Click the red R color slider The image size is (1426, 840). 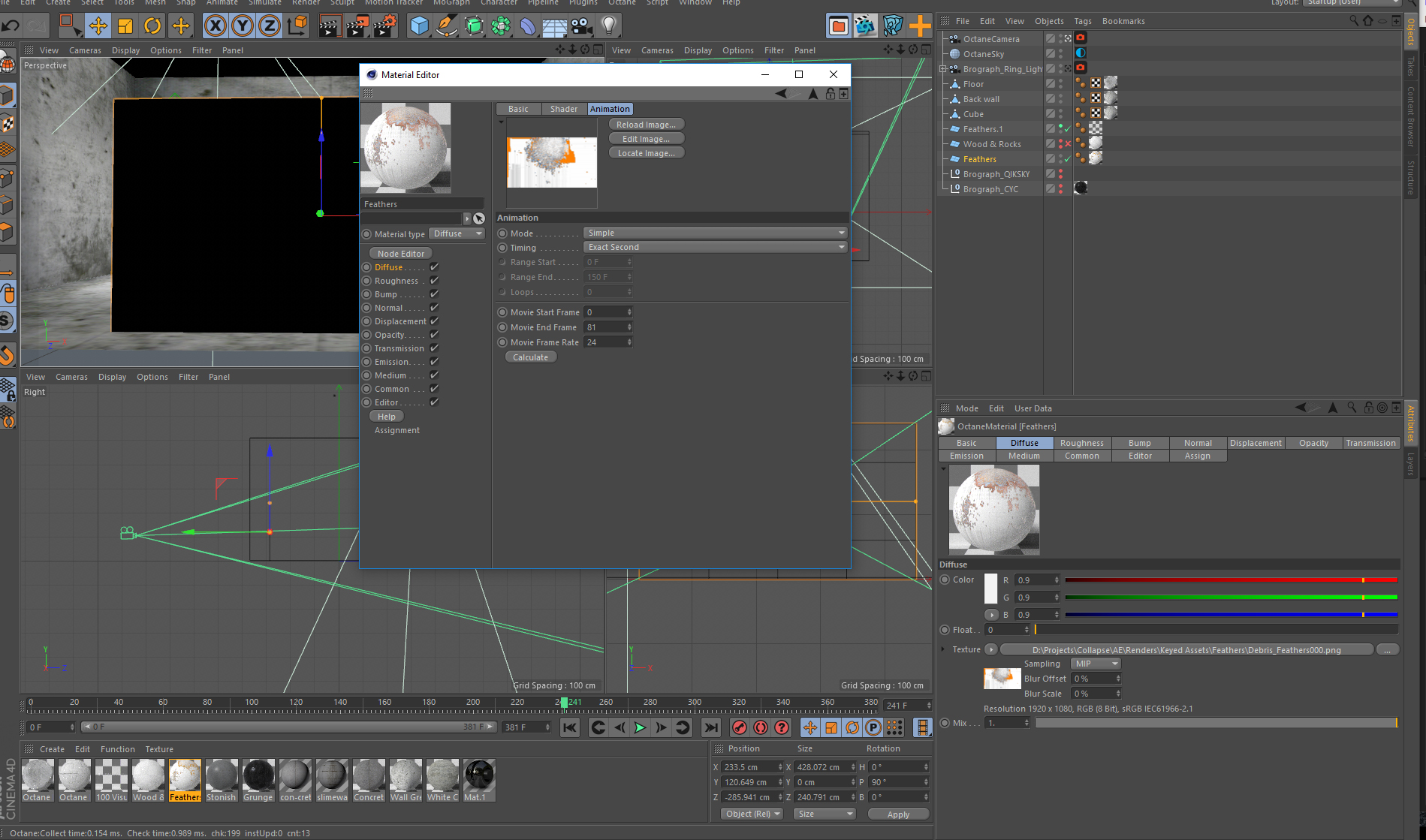(x=1231, y=580)
